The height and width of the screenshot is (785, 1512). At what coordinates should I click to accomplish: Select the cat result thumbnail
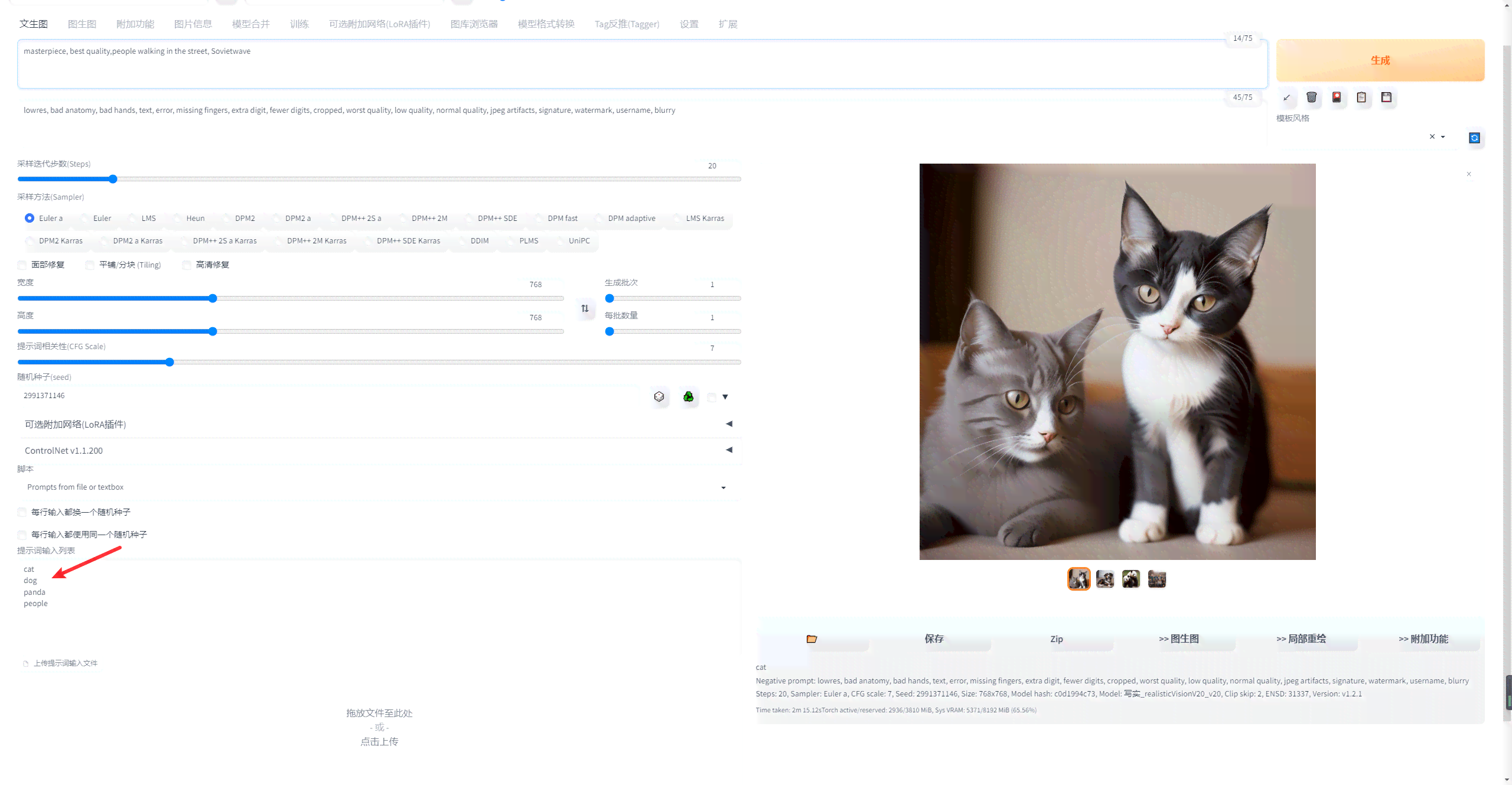coord(1079,579)
